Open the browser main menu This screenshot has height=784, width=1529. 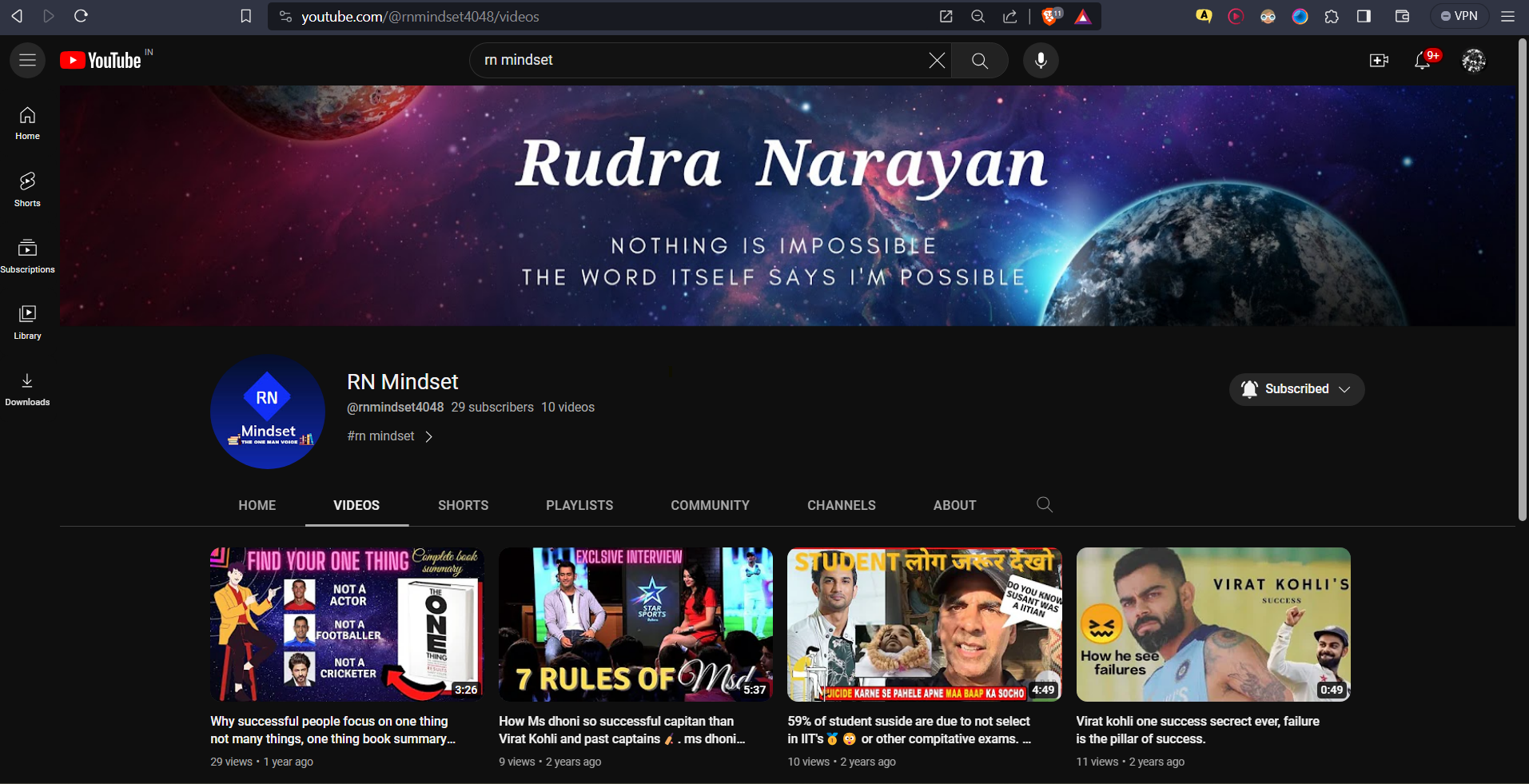(1507, 16)
